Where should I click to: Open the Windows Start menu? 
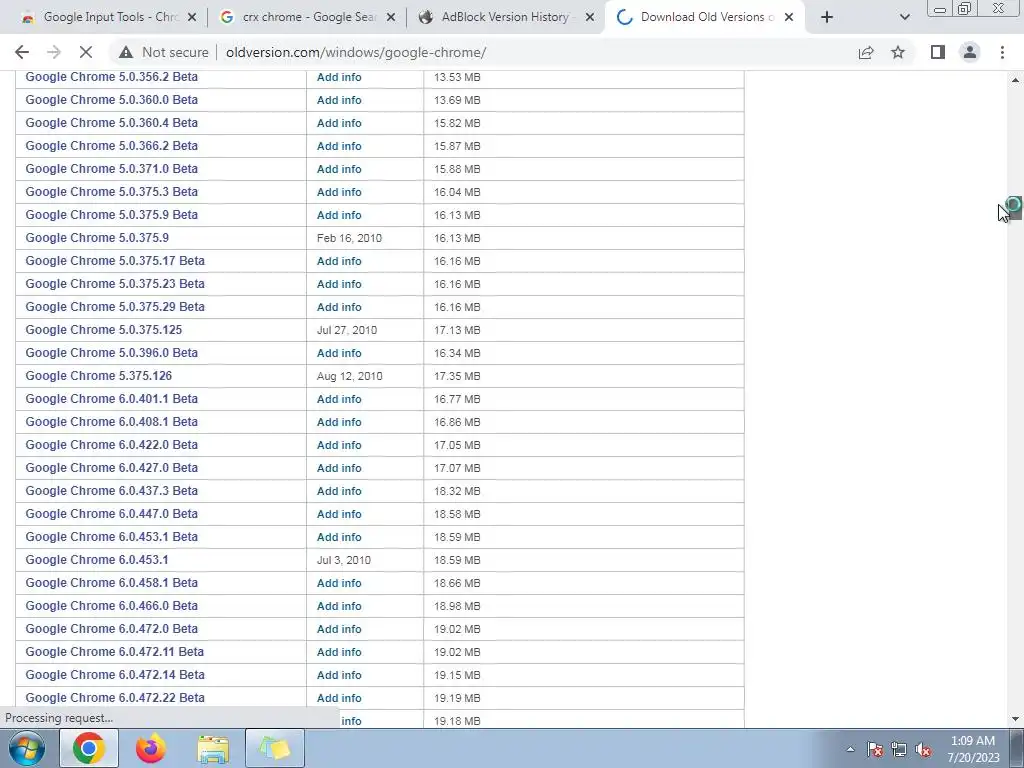27,748
